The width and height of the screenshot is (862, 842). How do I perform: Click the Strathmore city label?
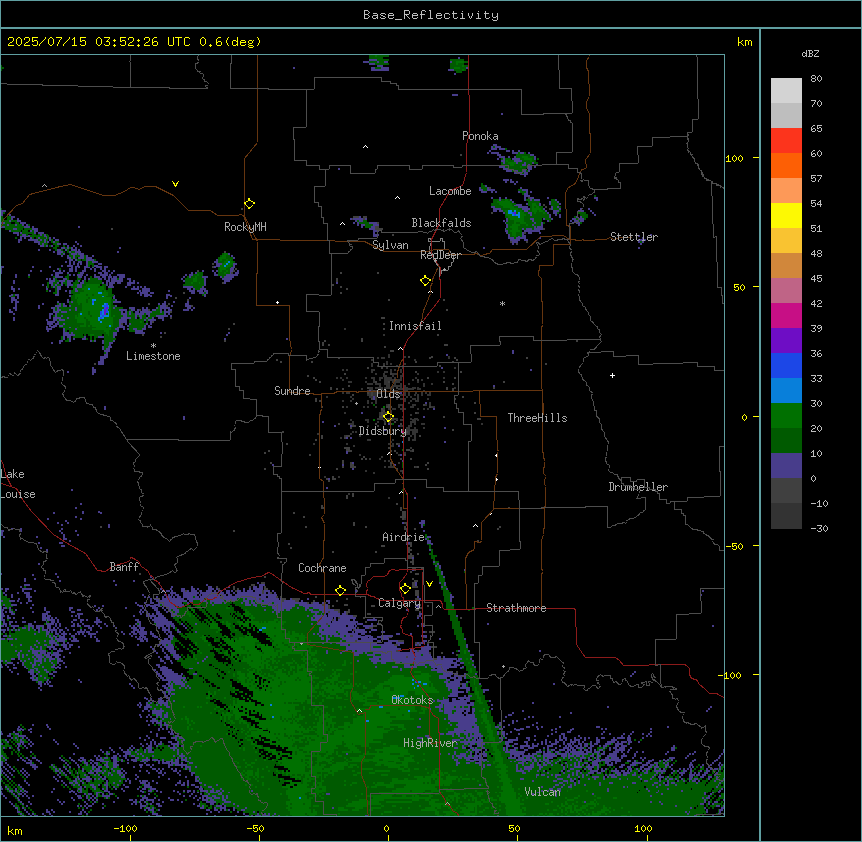[x=516, y=608]
